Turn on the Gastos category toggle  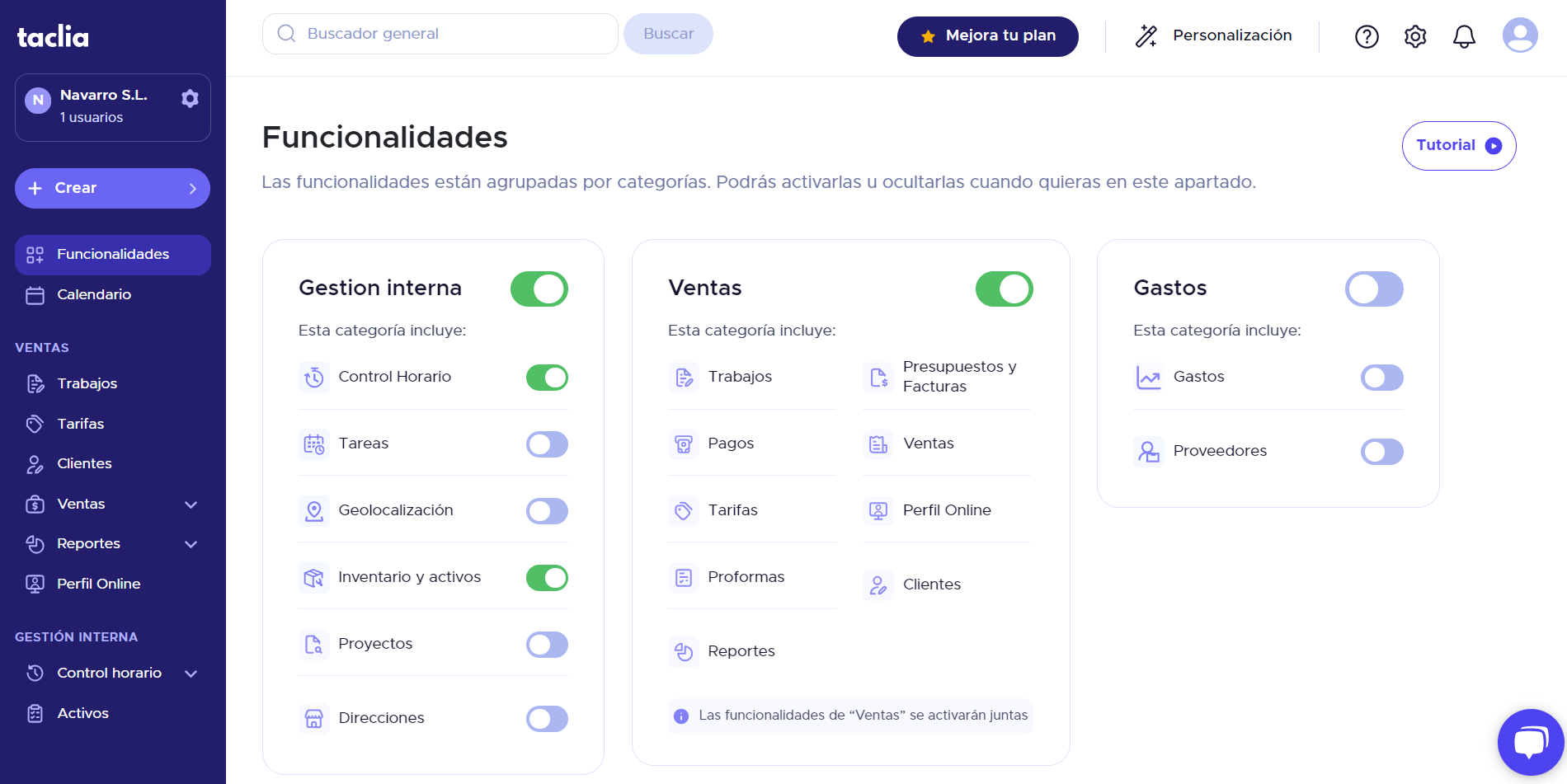pos(1373,289)
